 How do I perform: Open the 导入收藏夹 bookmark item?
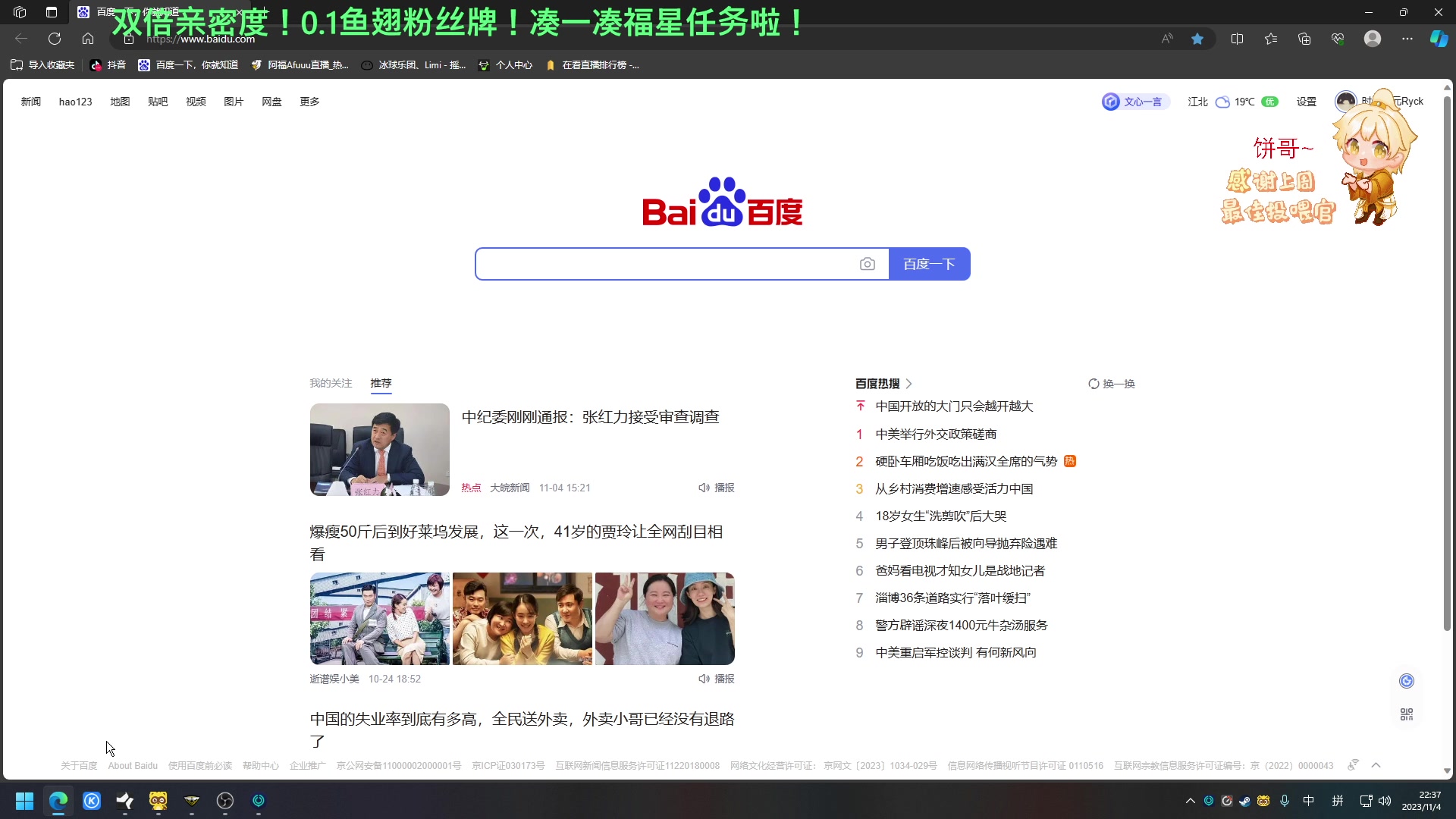point(42,65)
